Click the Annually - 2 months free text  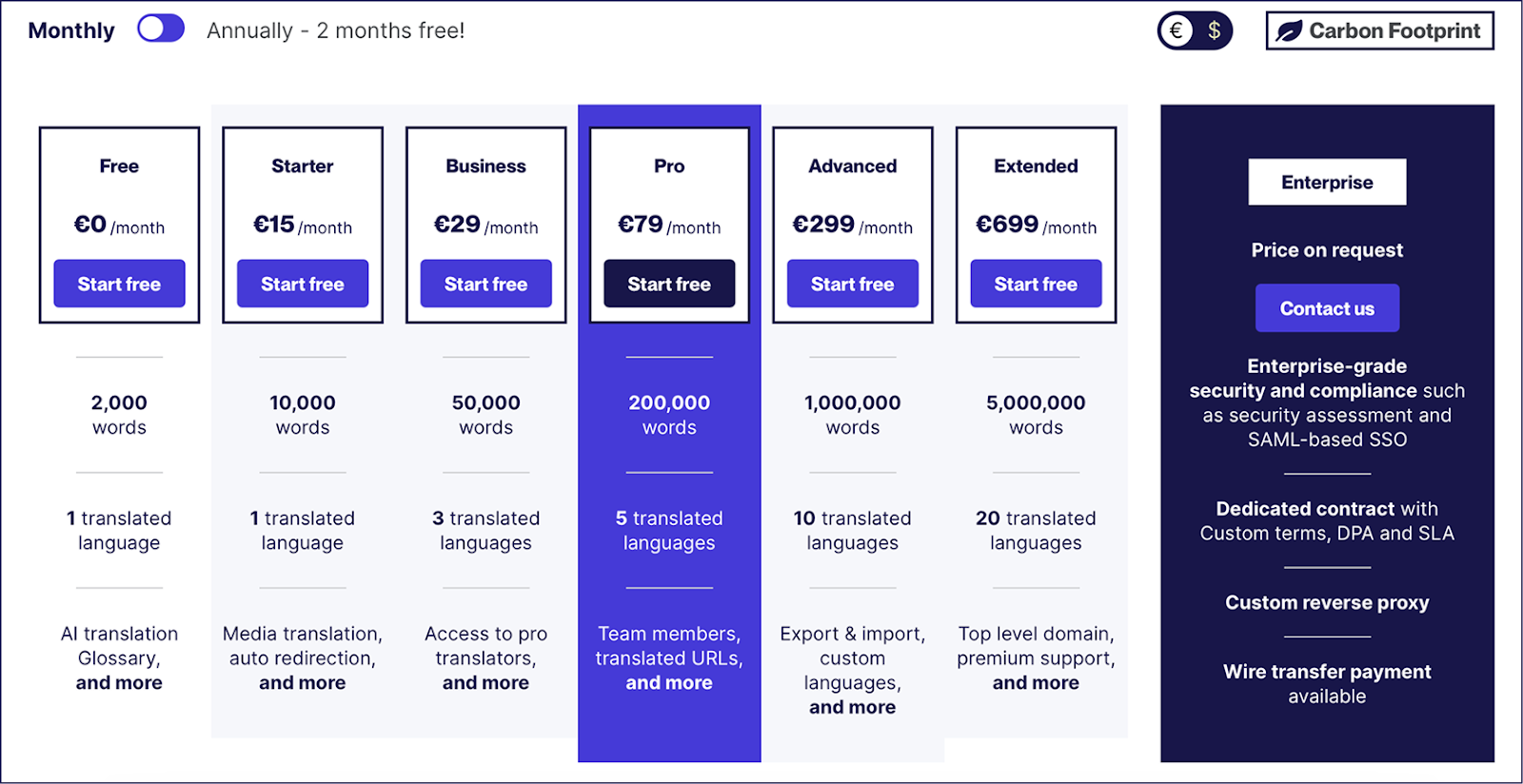coord(335,29)
